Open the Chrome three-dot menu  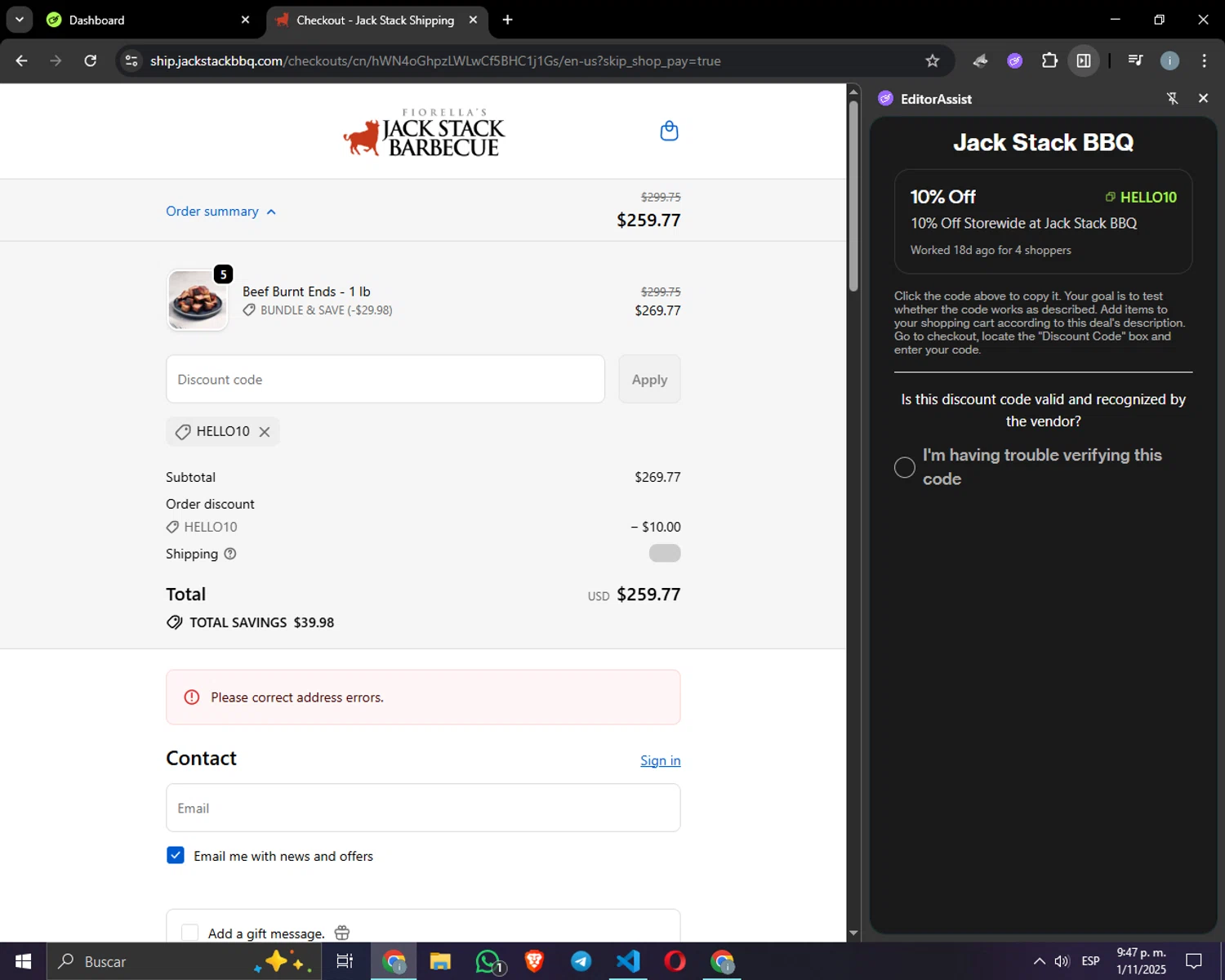[x=1204, y=60]
